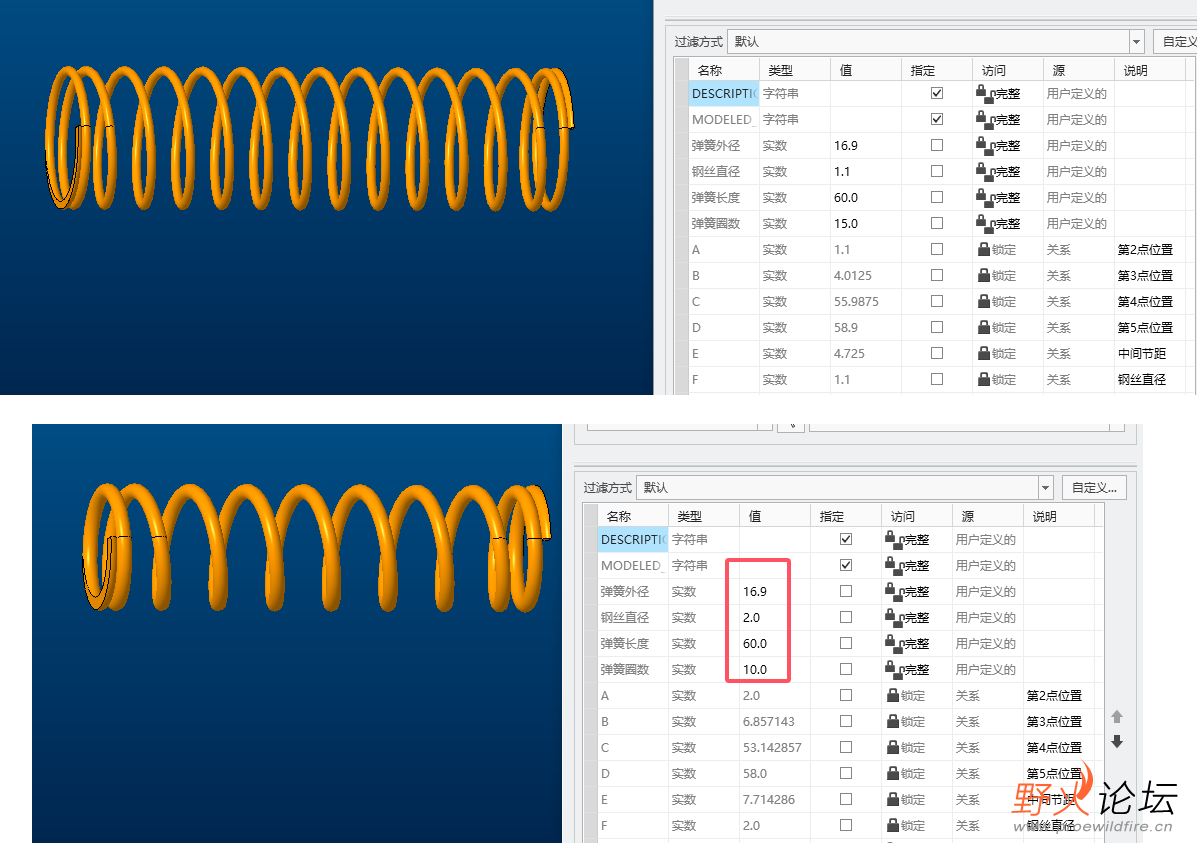Uncheck the MODELED checkbox in the lower table
The image size is (1197, 843).
click(846, 565)
